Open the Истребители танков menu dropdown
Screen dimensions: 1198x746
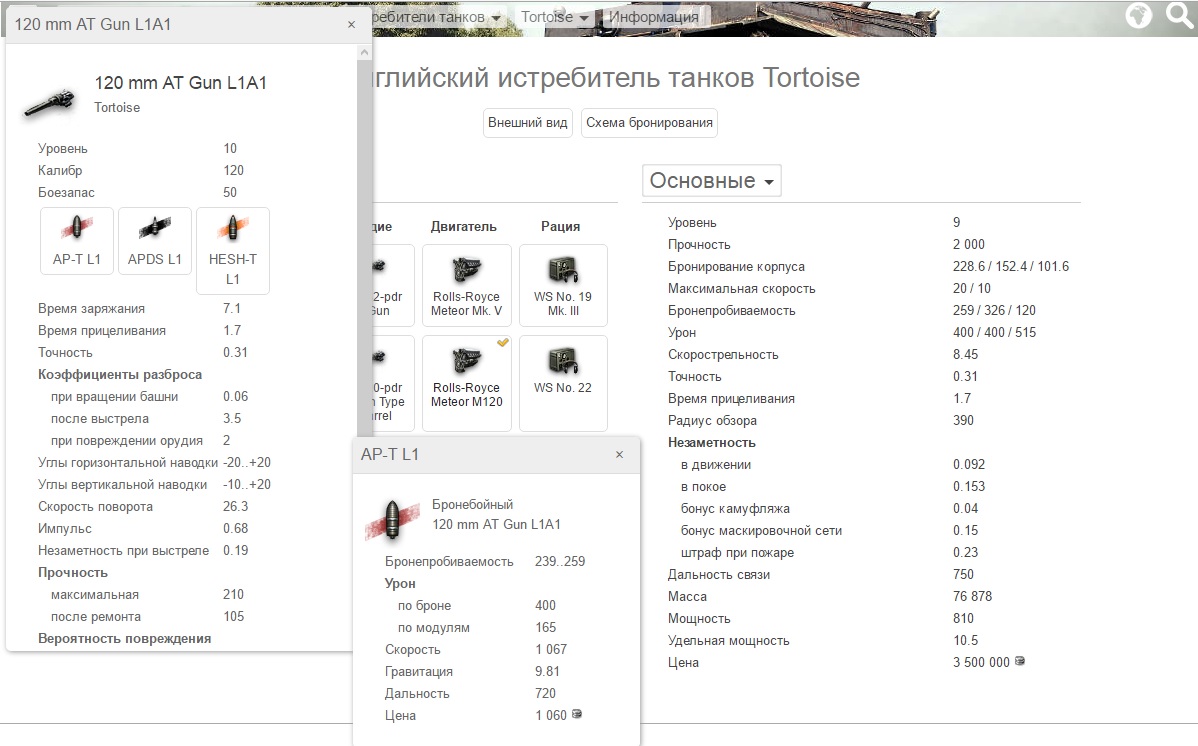click(437, 17)
